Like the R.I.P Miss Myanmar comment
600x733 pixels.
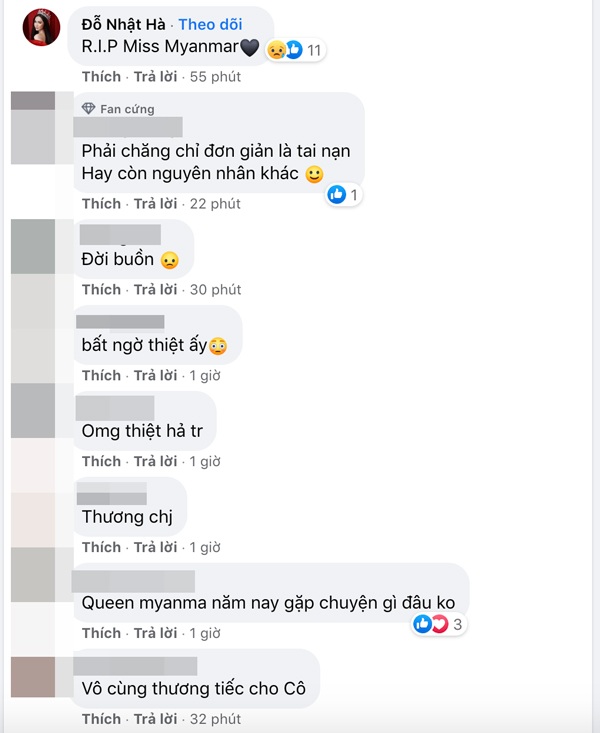tap(101, 77)
